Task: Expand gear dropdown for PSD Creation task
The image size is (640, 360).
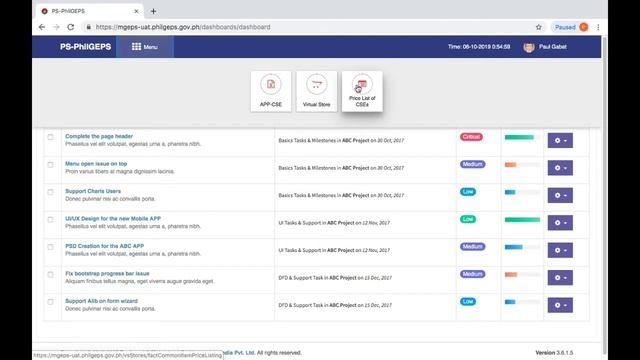Action: click(x=560, y=250)
